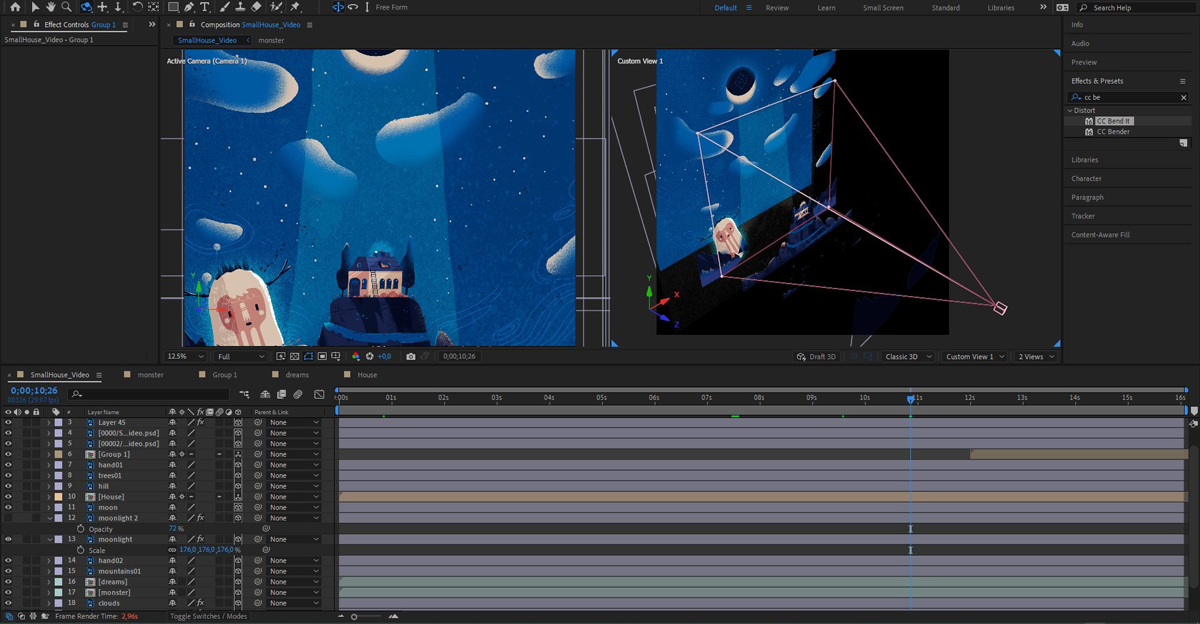The height and width of the screenshot is (624, 1200).
Task: Click the Home icon in the toolbar
Action: point(15,7)
